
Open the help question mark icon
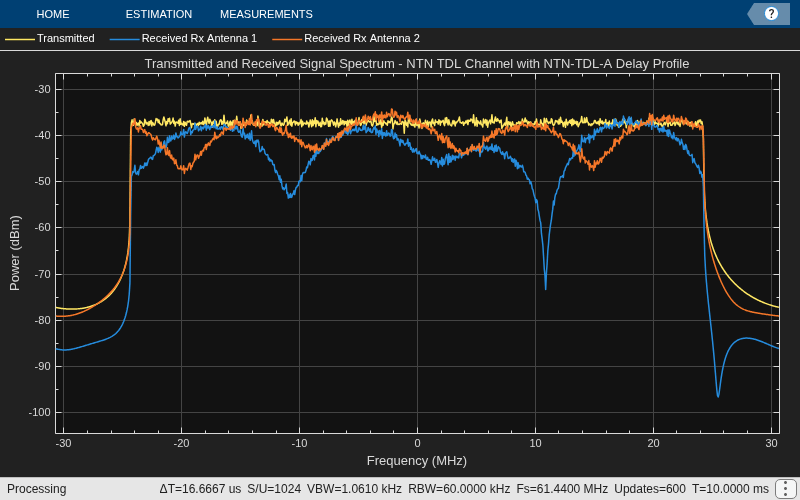coord(771,14)
